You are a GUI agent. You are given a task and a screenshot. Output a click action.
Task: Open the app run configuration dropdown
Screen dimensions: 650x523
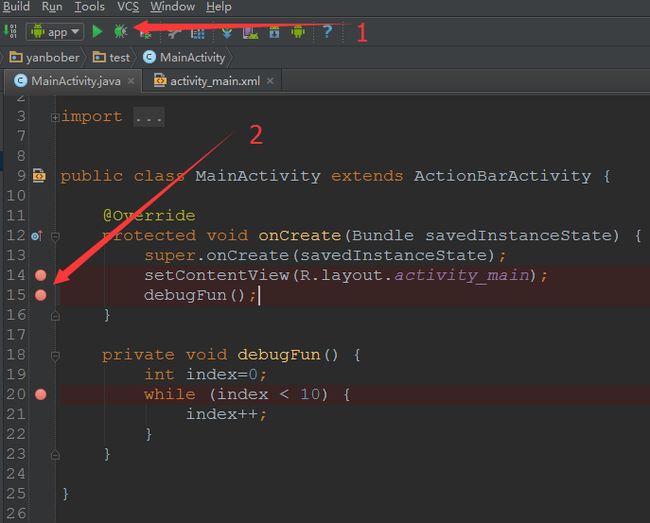coord(55,32)
